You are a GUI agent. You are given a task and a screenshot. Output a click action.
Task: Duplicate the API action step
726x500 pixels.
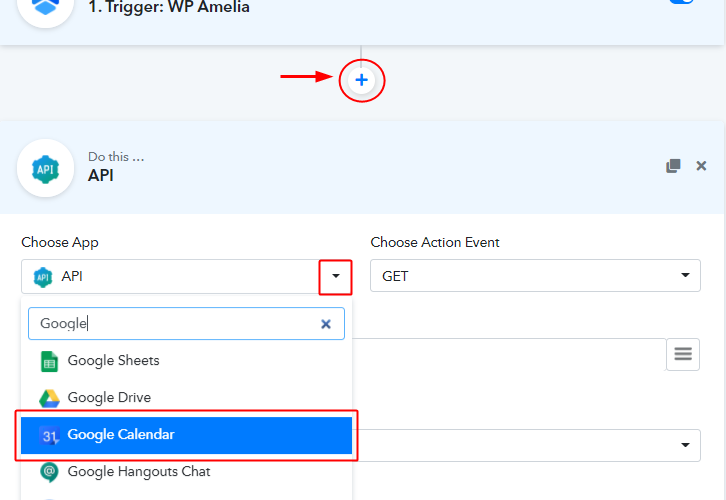pos(673,166)
